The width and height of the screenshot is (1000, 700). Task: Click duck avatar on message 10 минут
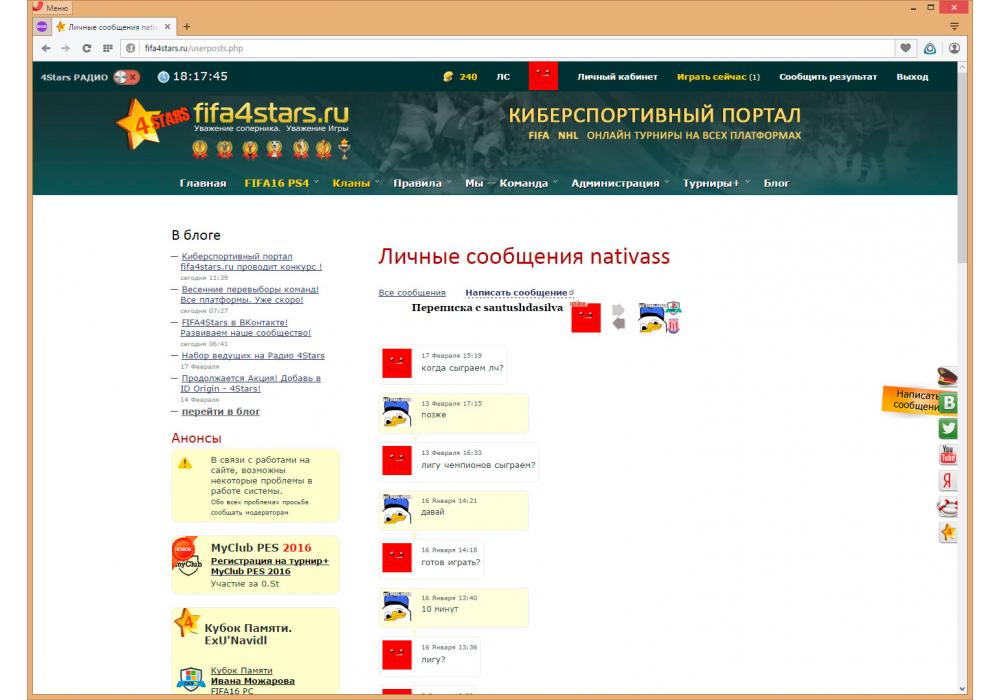point(397,606)
